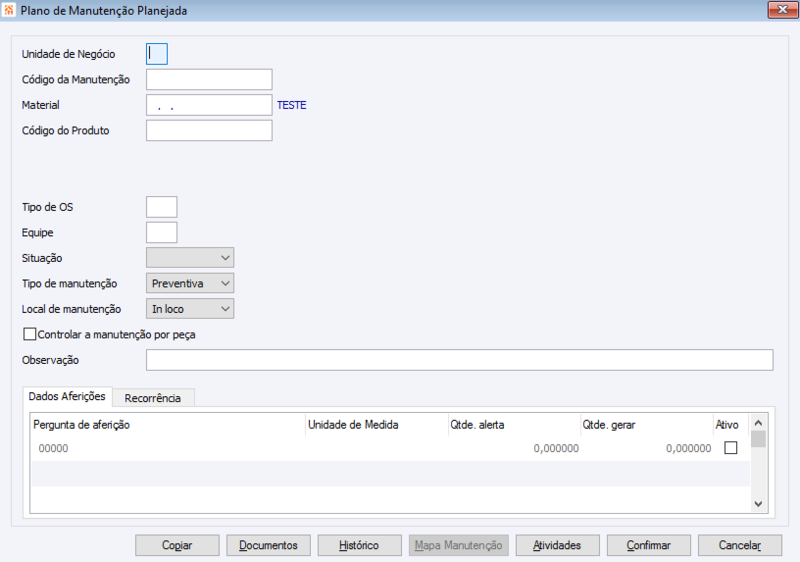
Task: Click the Código do Produto field
Action: click(x=209, y=131)
